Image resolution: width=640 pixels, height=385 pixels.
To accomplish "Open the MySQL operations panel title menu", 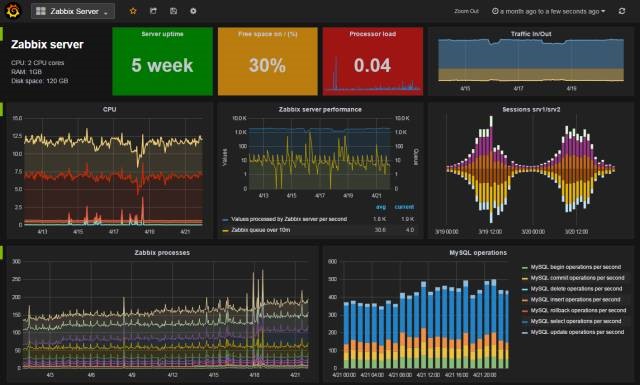I will [x=478, y=253].
